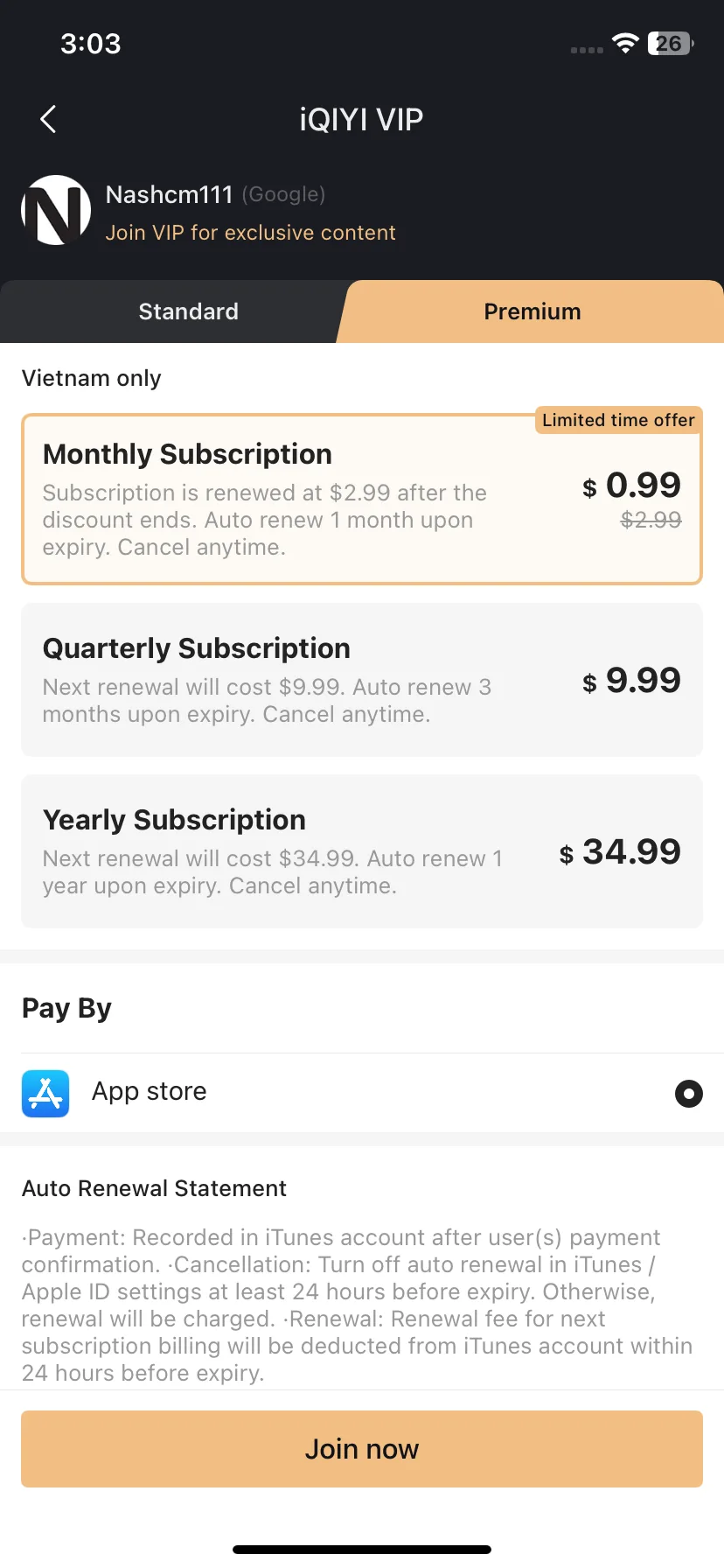Choose the Yearly Subscription plan
The width and height of the screenshot is (724, 1568).
362,851
